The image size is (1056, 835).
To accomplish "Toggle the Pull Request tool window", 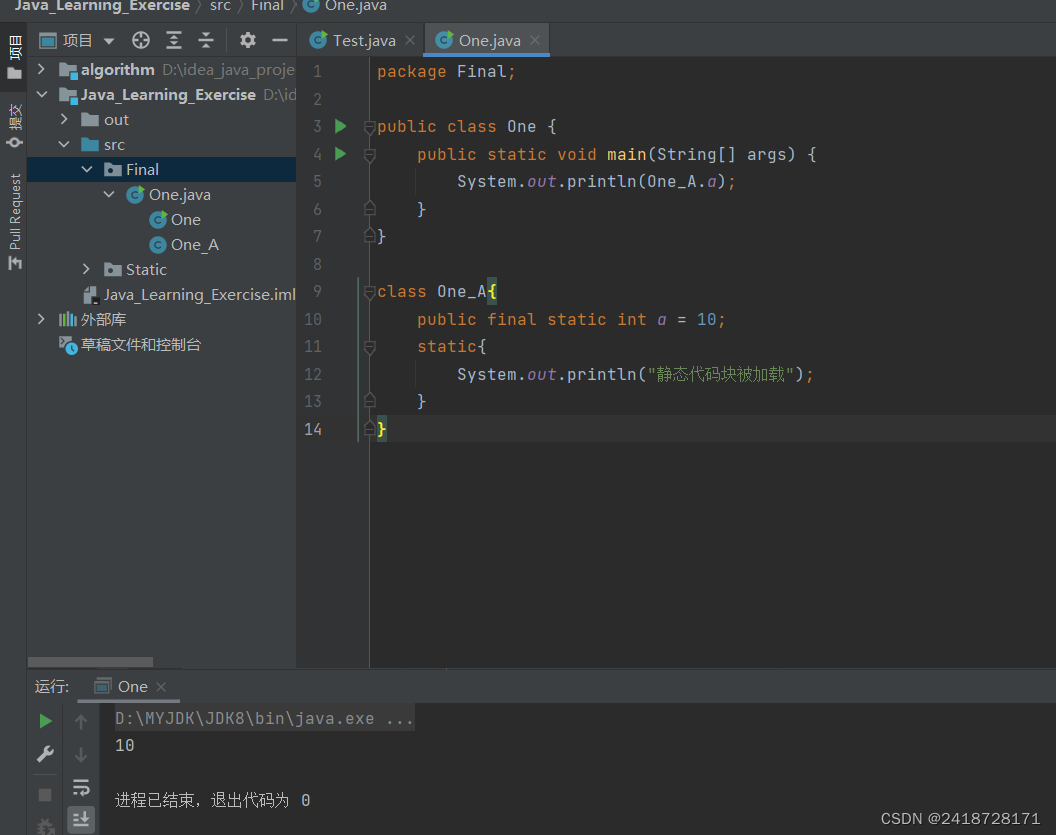I will tap(14, 215).
